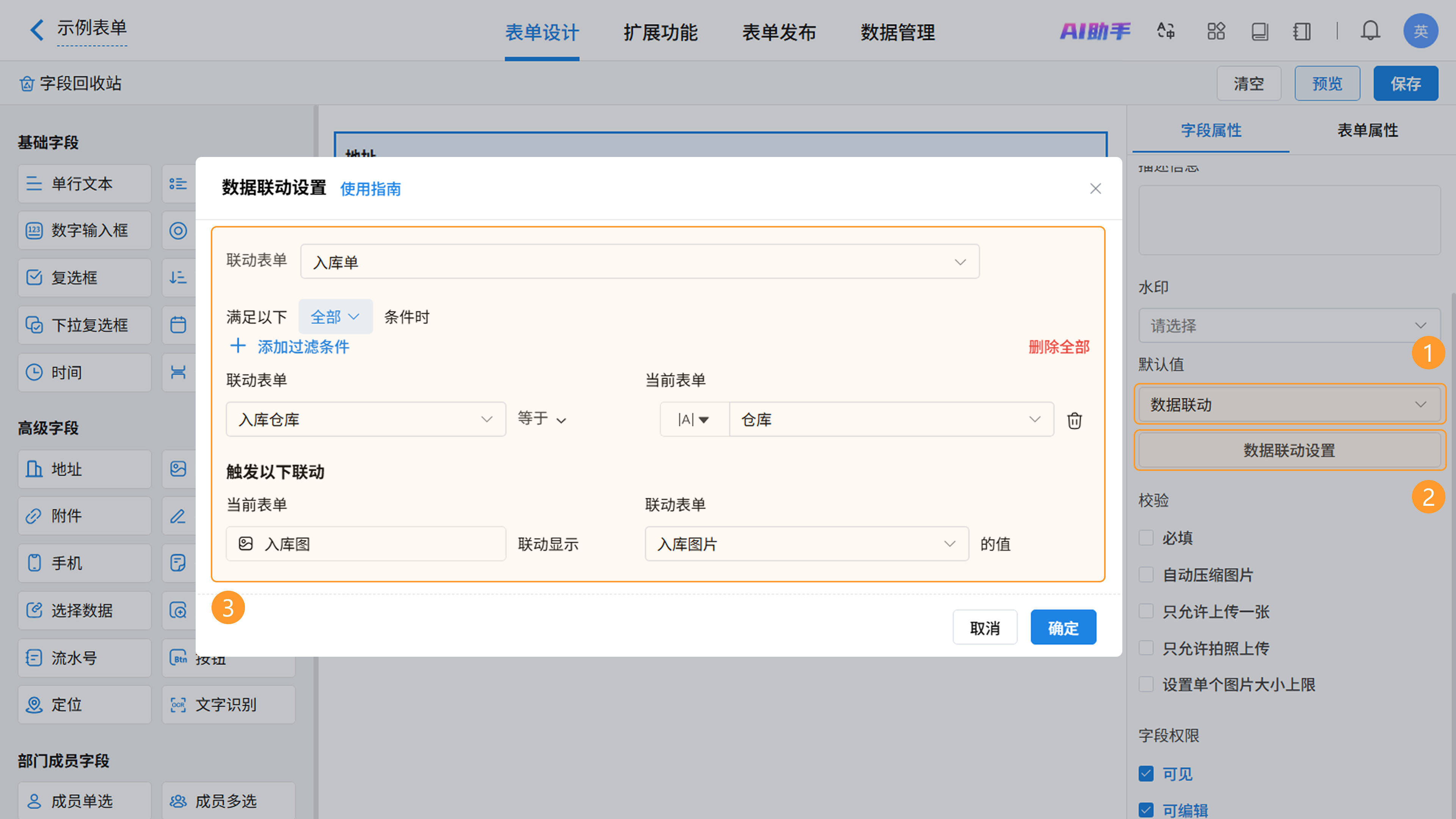Open the 使用指南 link
Image resolution: width=1456 pixels, height=819 pixels.
coord(370,189)
